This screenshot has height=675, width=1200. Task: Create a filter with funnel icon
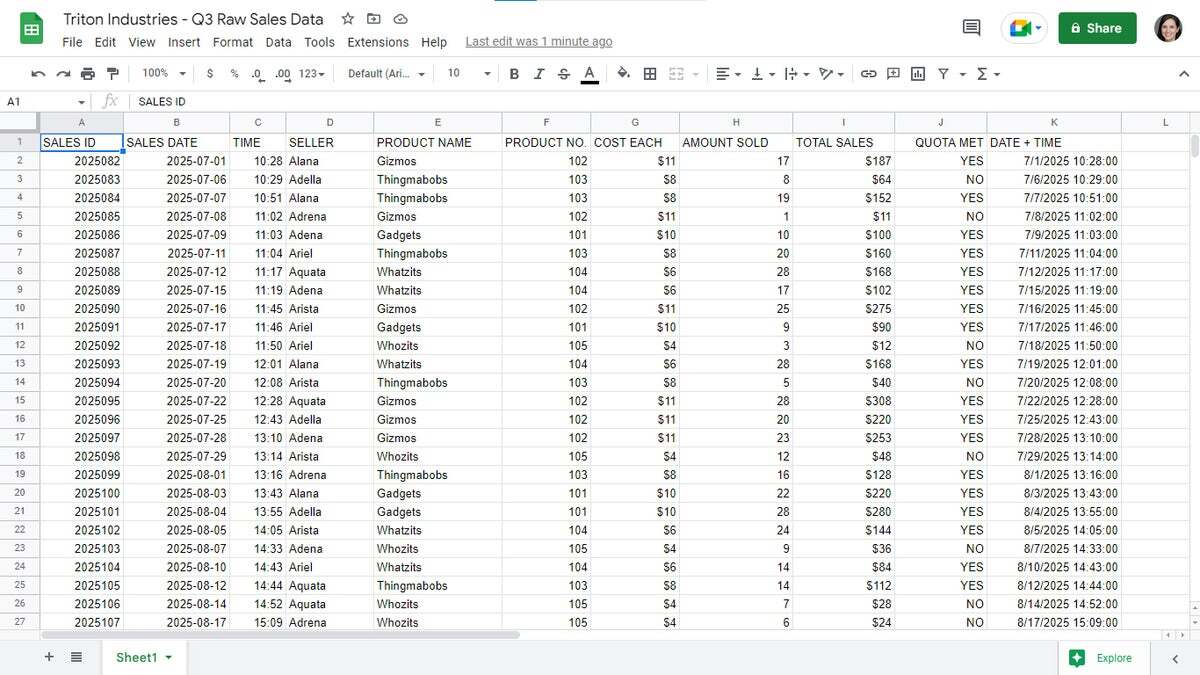point(943,74)
